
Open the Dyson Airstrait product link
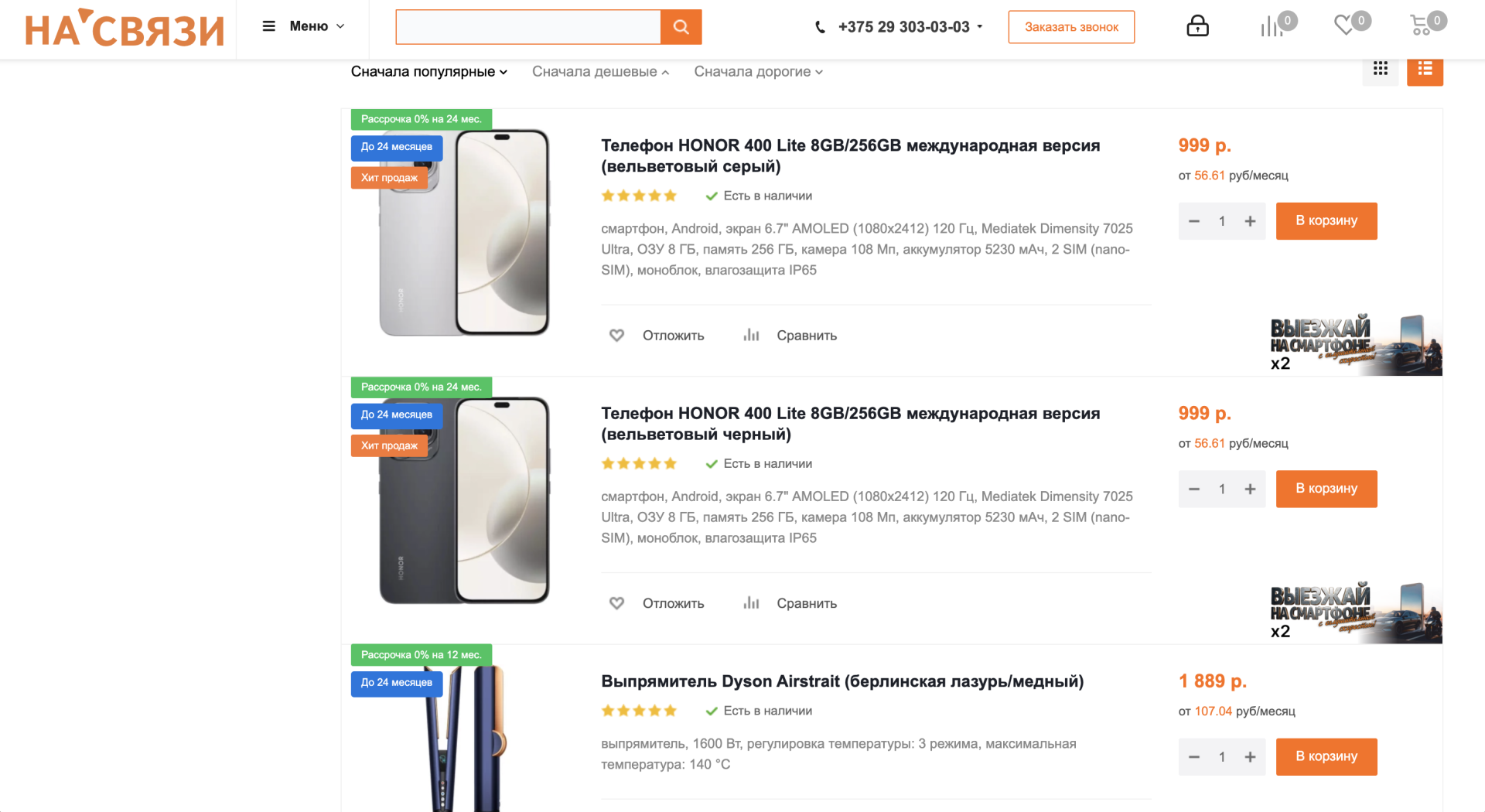coord(842,681)
